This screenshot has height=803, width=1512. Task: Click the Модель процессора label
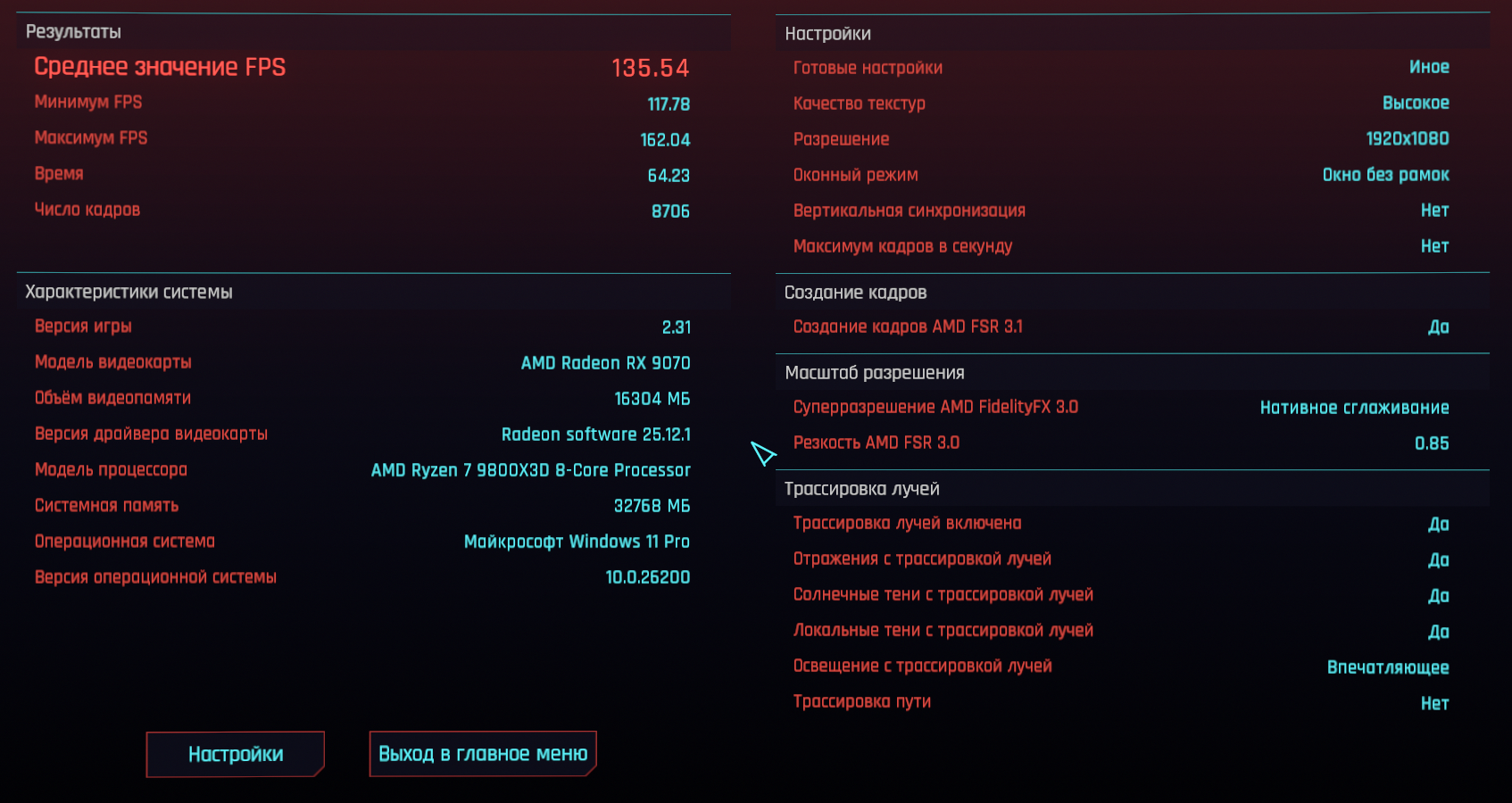tap(111, 469)
